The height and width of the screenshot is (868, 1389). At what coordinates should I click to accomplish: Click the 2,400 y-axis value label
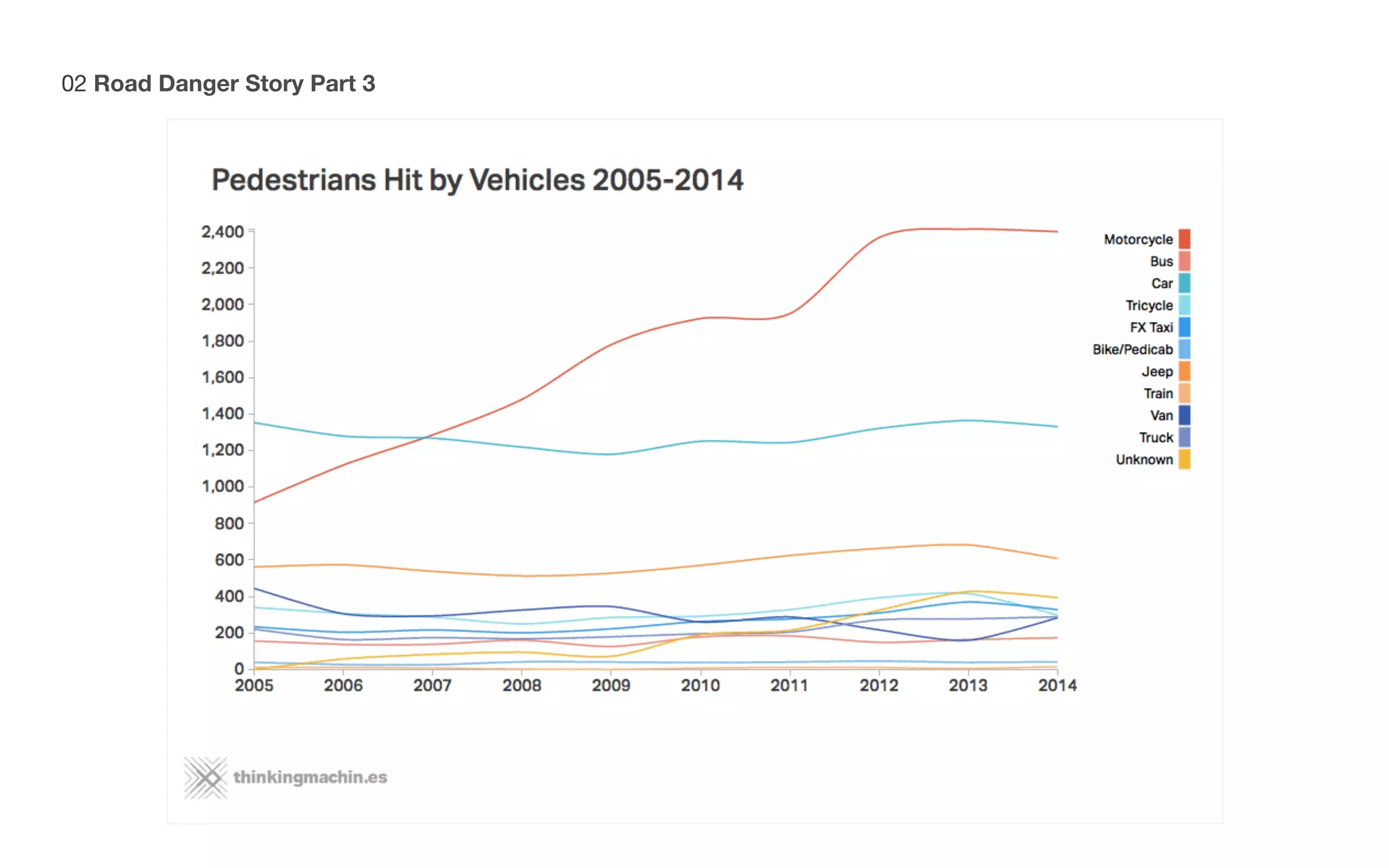point(222,232)
